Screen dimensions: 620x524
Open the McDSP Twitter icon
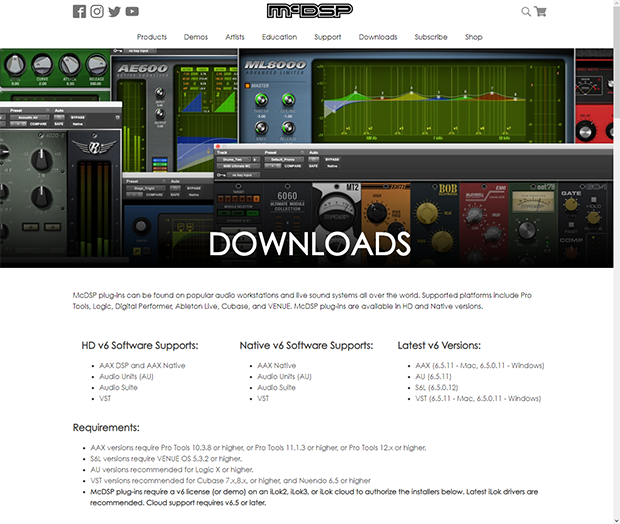pos(115,11)
